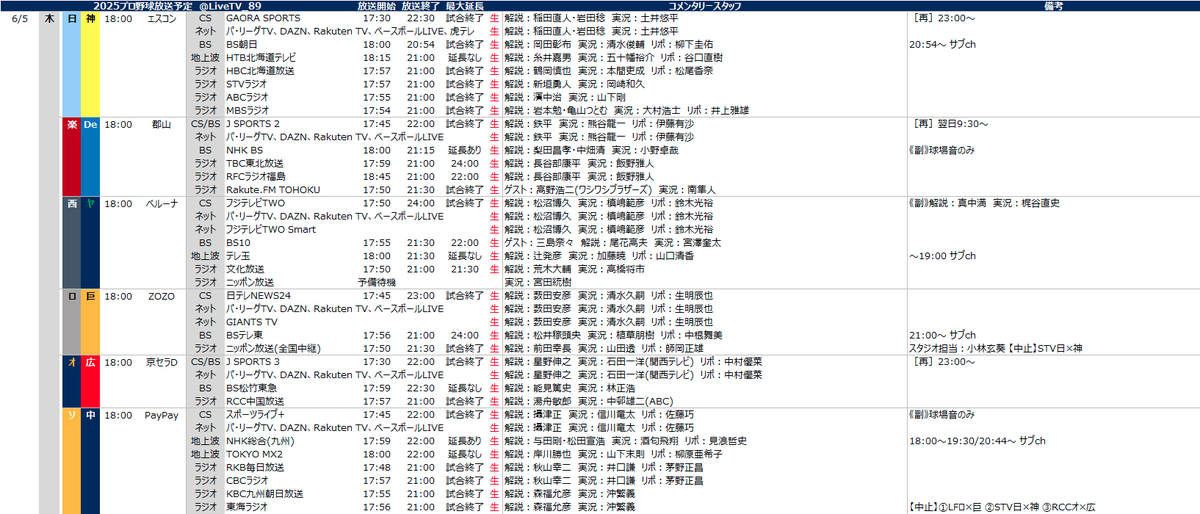
Task: Click the venue cell '京セラD'
Action: click(161, 361)
